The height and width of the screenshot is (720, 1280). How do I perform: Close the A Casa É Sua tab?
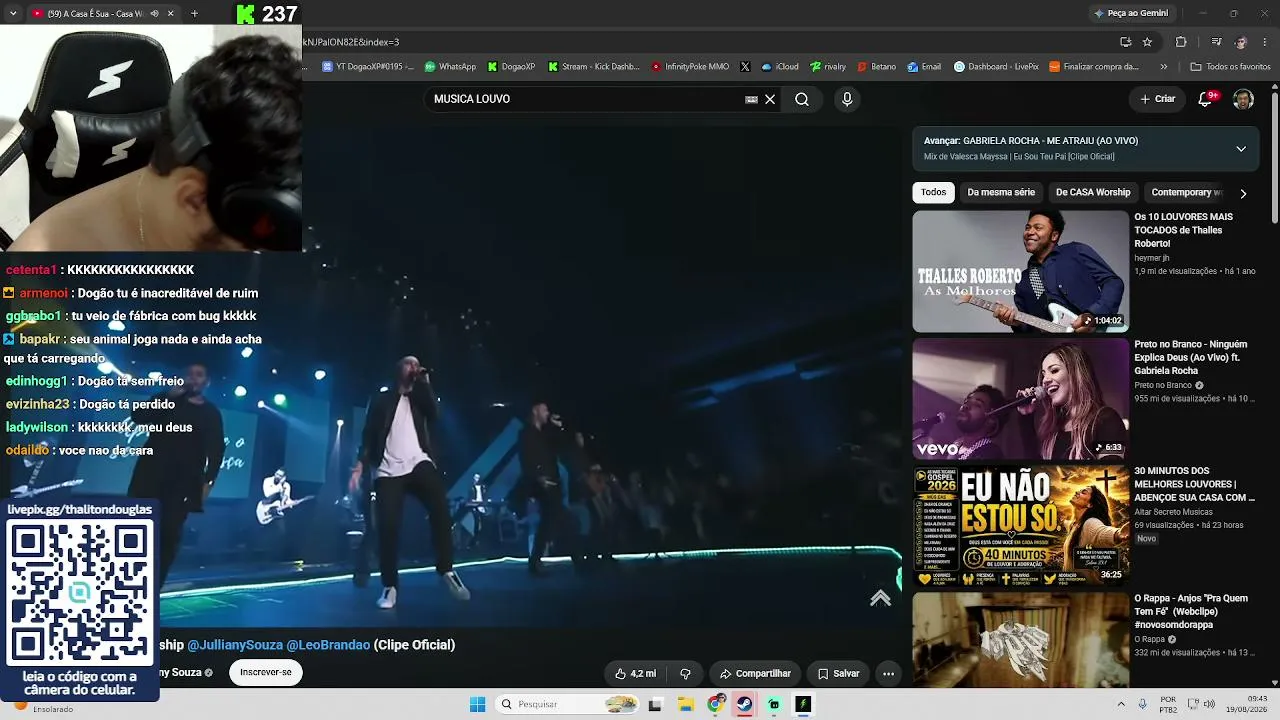click(171, 14)
